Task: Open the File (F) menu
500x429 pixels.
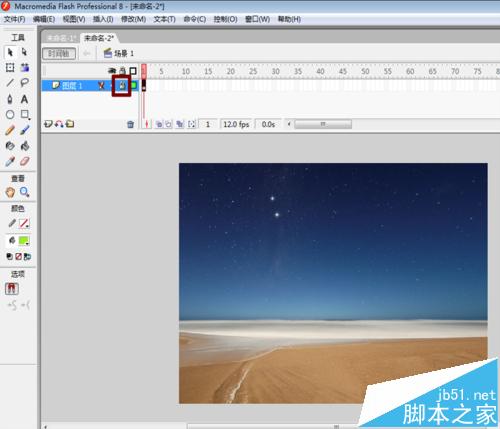Action: [x=14, y=19]
